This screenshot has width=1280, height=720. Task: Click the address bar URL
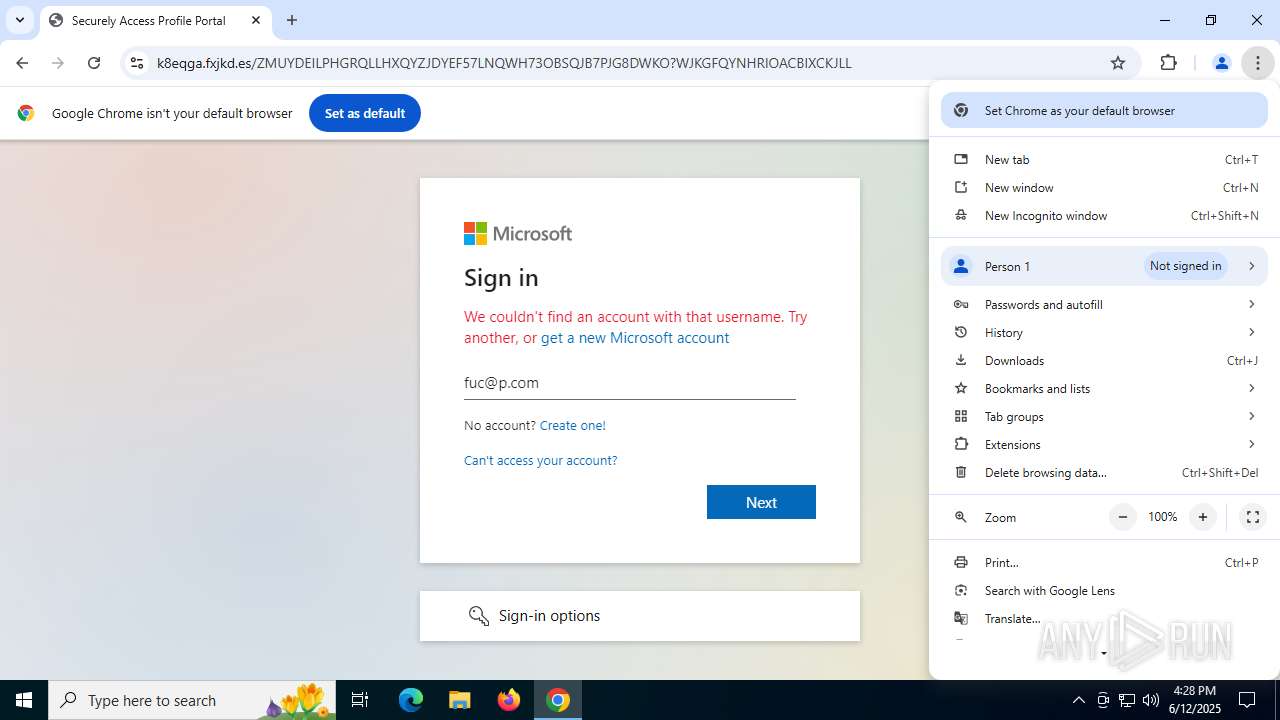click(504, 63)
